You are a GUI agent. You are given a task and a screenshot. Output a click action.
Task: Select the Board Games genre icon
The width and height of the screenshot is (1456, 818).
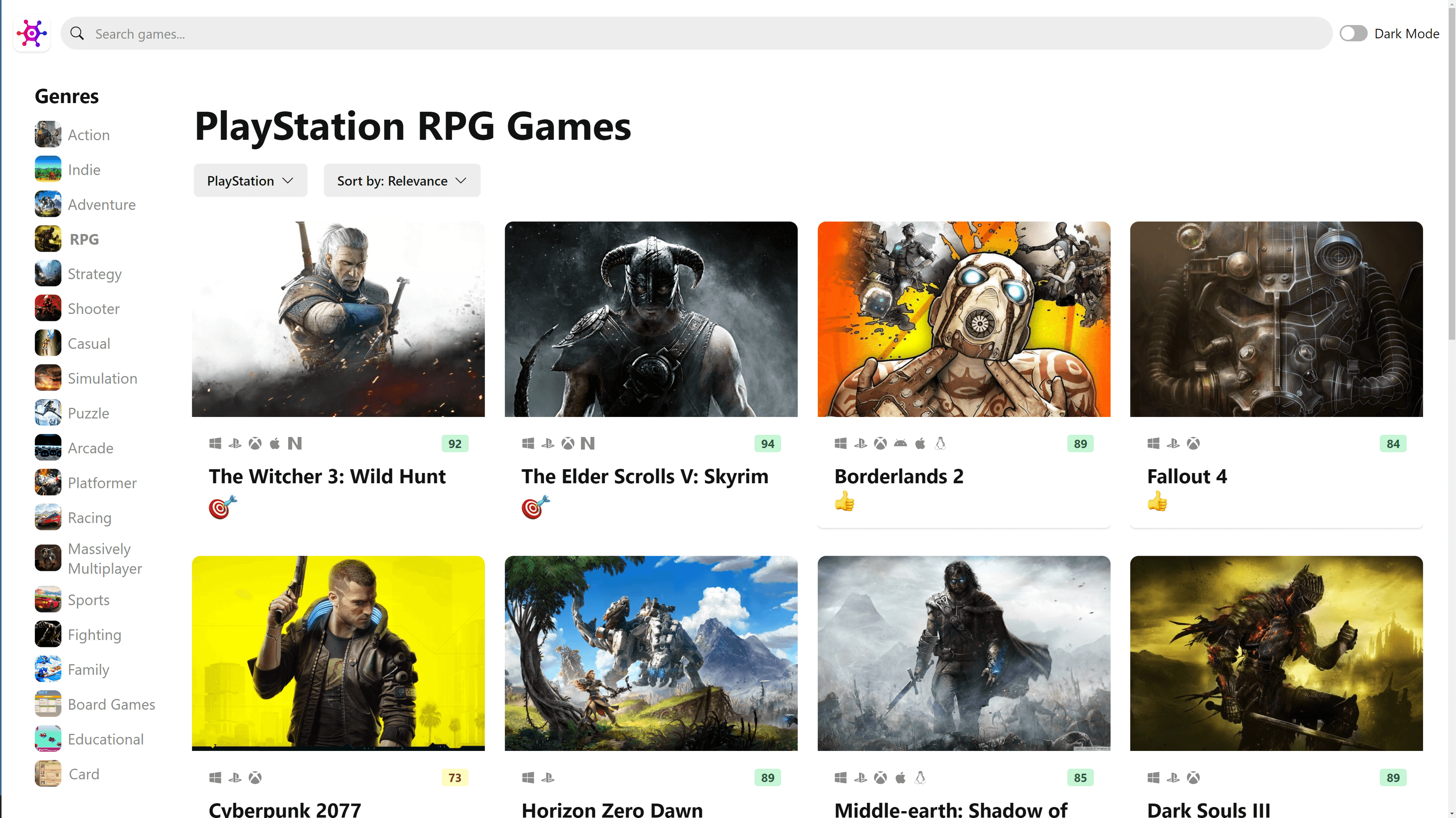coord(48,704)
